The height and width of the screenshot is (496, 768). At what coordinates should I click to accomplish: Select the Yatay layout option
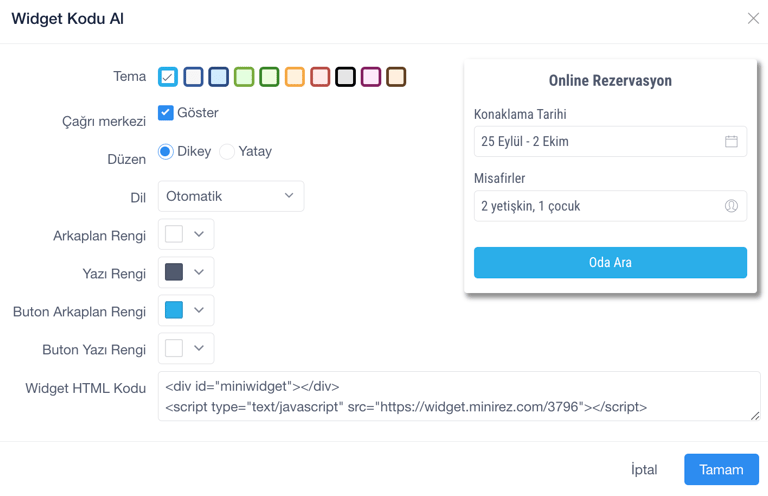click(x=227, y=152)
